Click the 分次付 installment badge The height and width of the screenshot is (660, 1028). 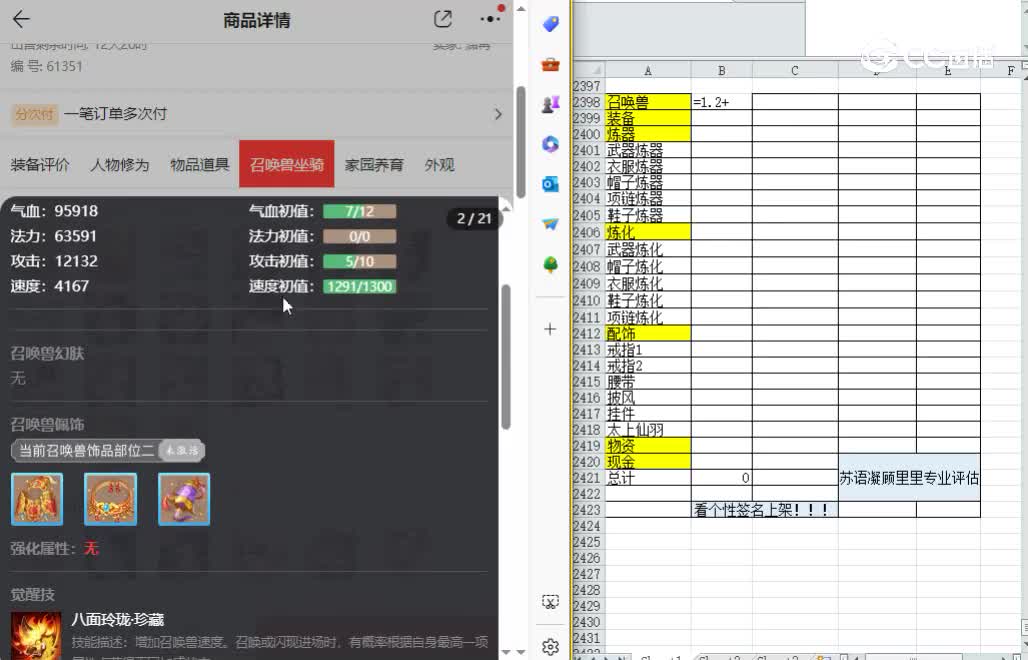[37, 114]
